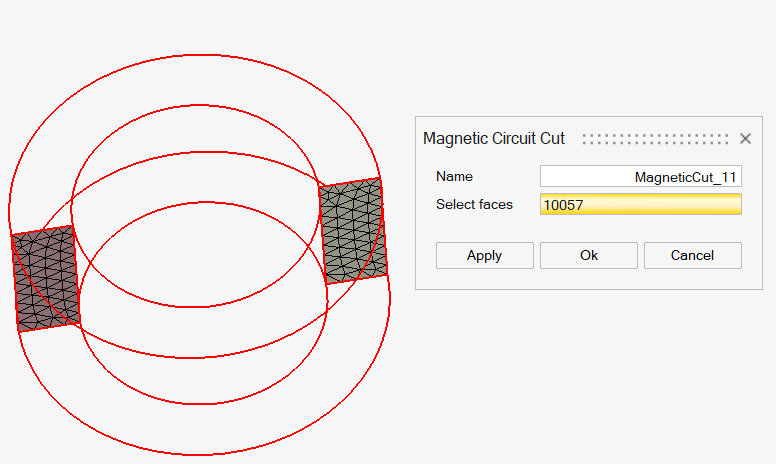Screen dimensions: 776x464
Task: Click the bottom red edge of left meshed face
Action: point(49,326)
